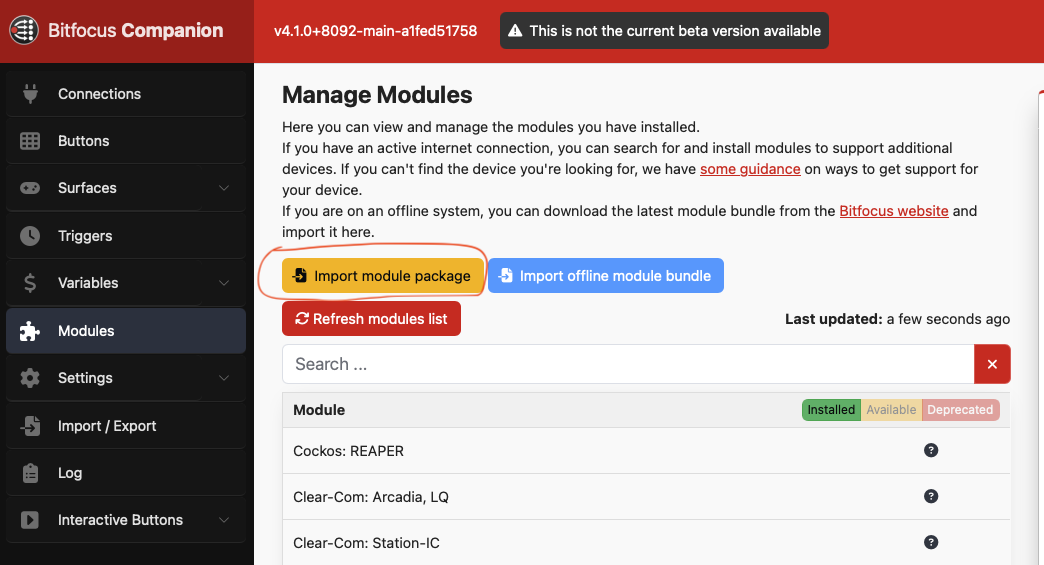Viewport: 1044px width, 565px height.
Task: Click the Connections plug icon
Action: pyautogui.click(x=30, y=94)
